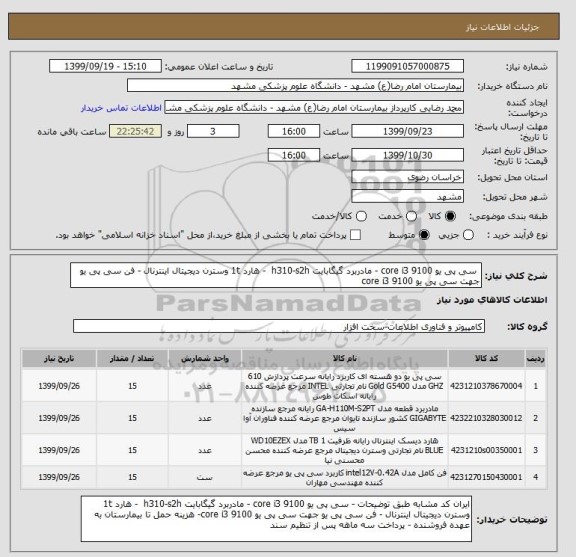Click product code 4231210378670004
Image resolution: width=576 pixels, height=557 pixels.
(x=486, y=386)
